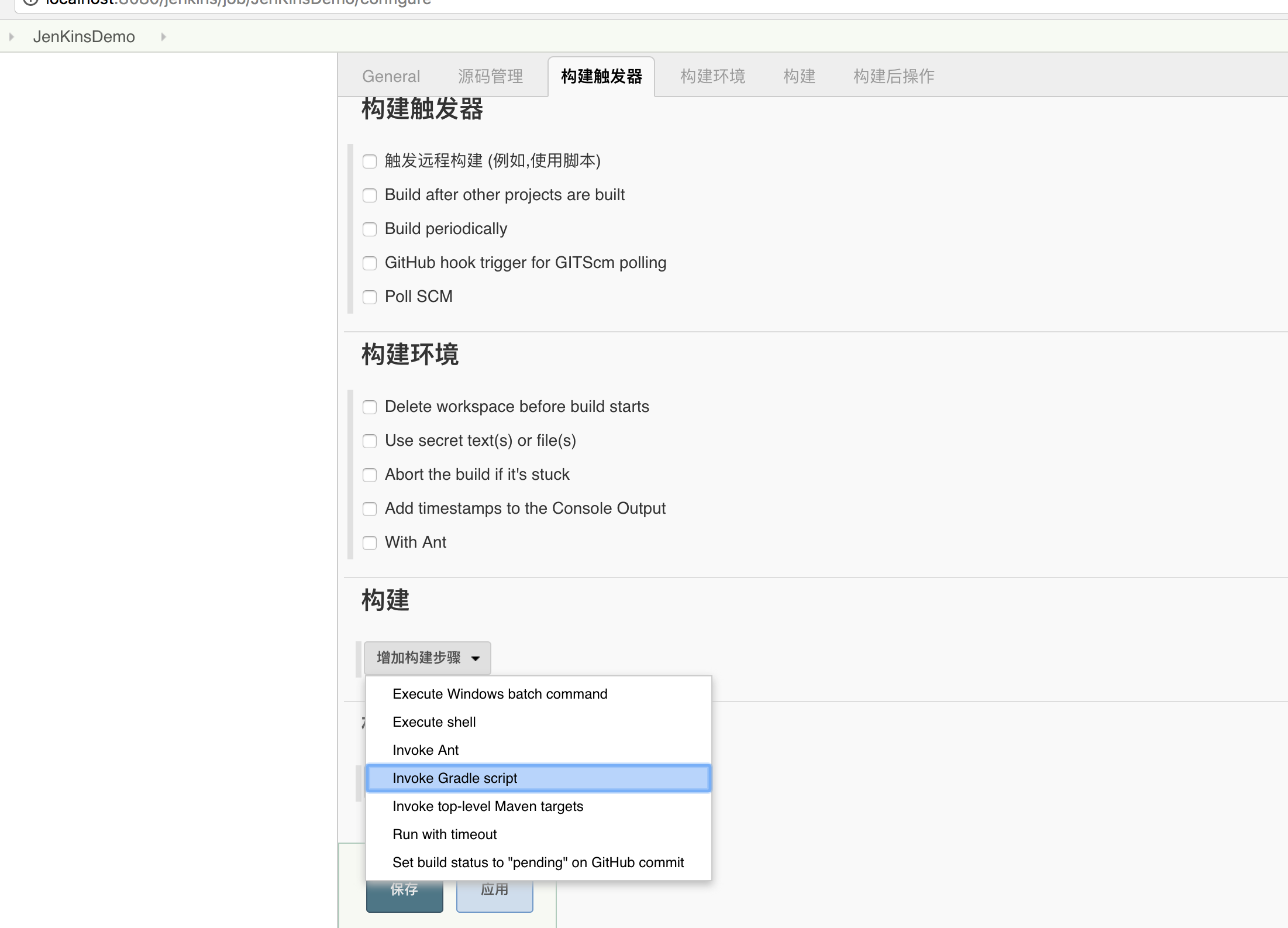Toggle GitHub hook trigger for GITScm polling
Viewport: 1288px width, 928px height.
click(x=369, y=263)
